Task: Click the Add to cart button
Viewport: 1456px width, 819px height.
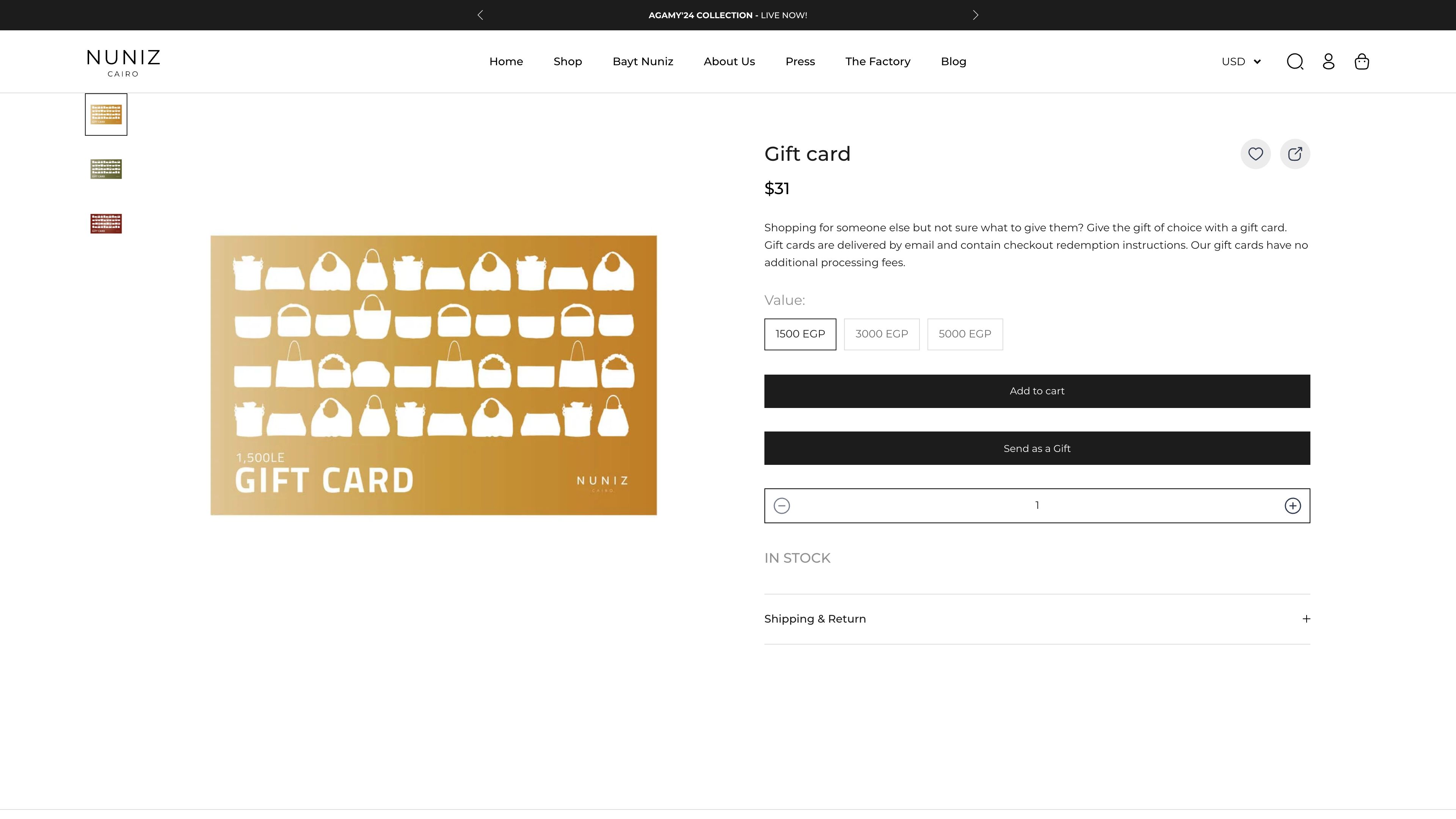Action: tap(1036, 391)
